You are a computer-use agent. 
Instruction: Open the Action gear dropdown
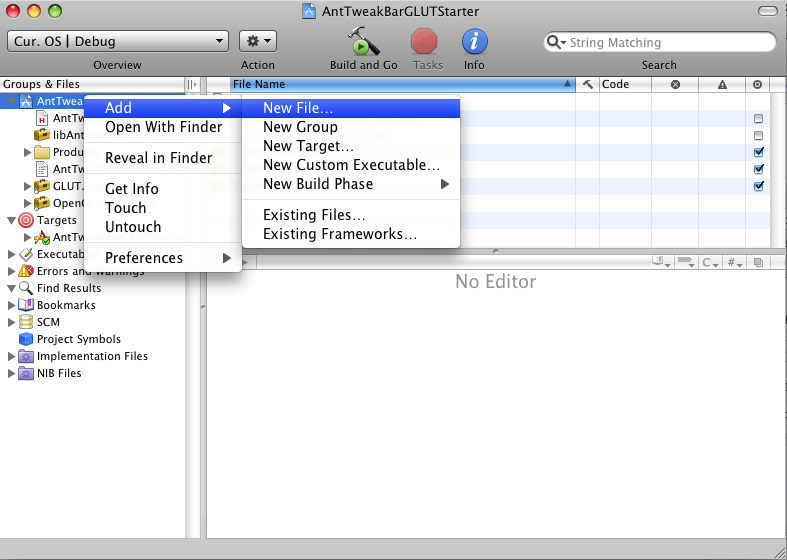258,41
